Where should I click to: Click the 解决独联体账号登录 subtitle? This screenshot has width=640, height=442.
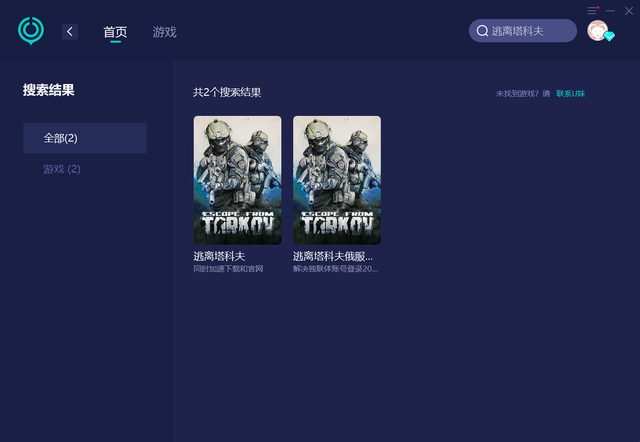336,269
